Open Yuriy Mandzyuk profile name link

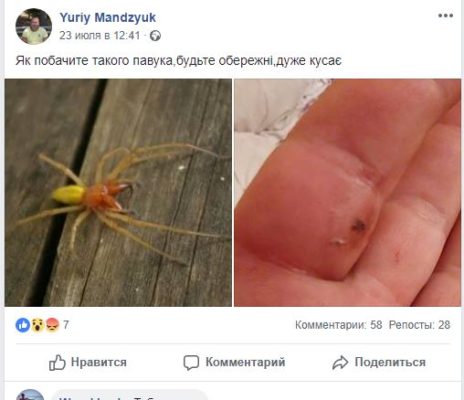coord(108,17)
